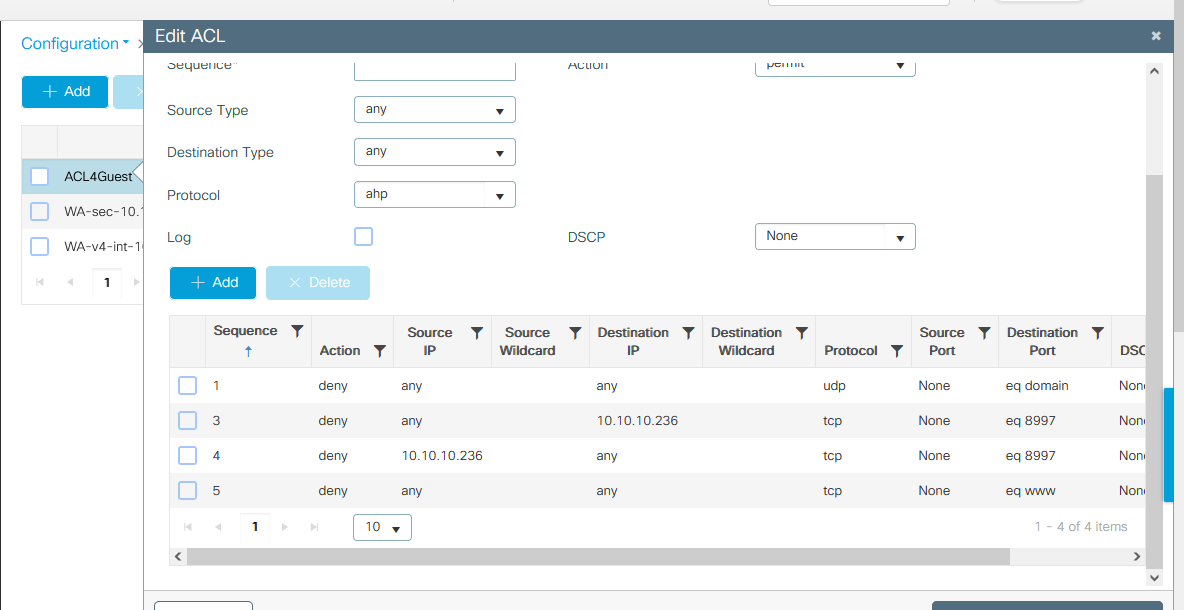
Task: Click the Delete button next to Add
Action: point(318,283)
